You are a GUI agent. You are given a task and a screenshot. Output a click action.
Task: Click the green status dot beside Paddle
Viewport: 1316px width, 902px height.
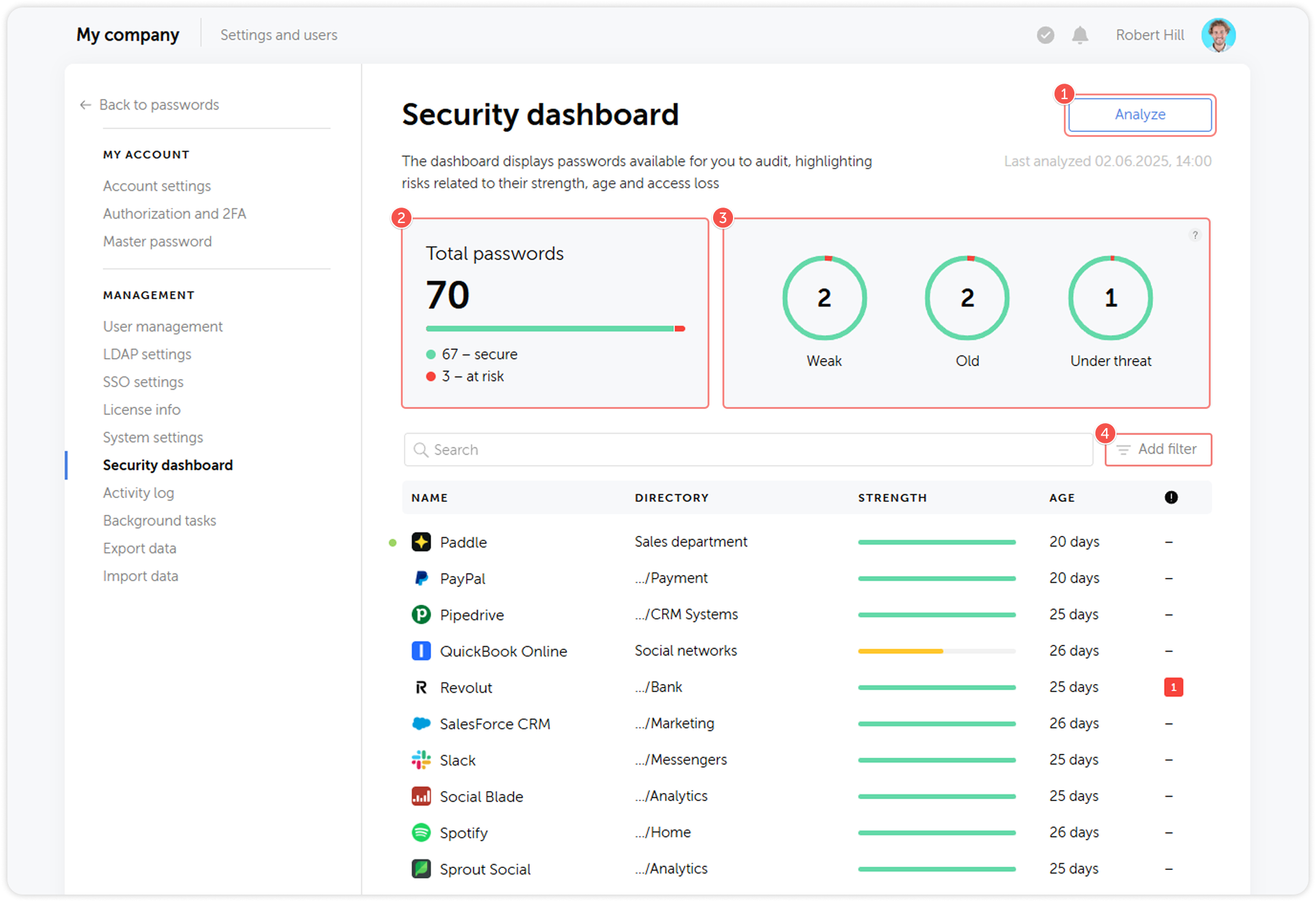pyautogui.click(x=393, y=543)
